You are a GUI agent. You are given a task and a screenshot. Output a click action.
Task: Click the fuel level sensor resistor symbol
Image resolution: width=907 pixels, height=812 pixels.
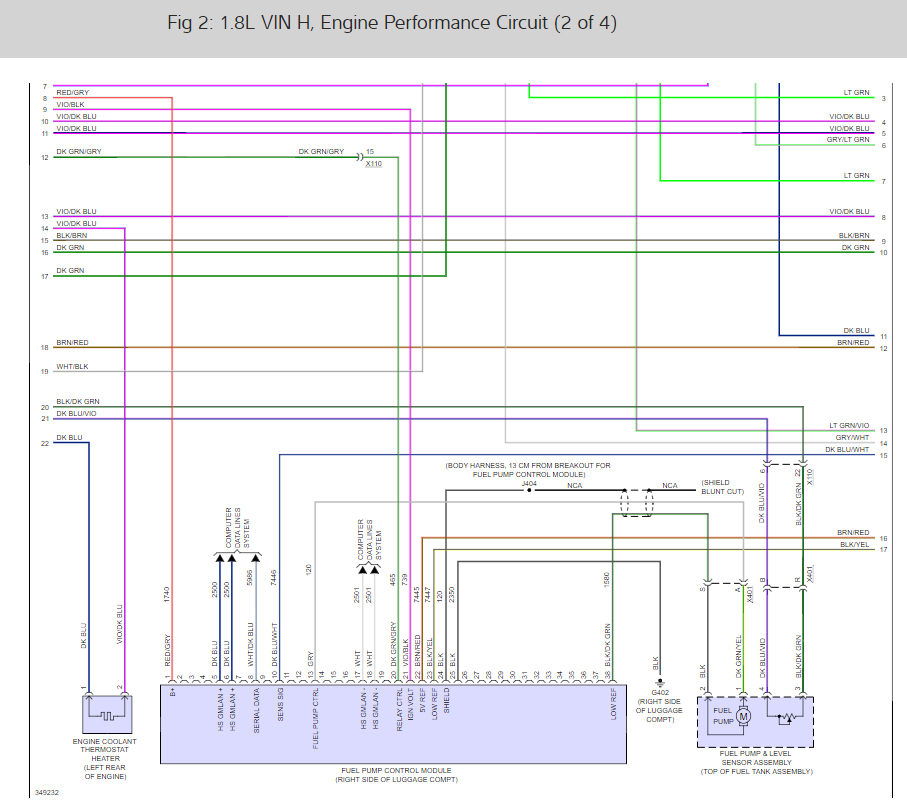(x=786, y=719)
